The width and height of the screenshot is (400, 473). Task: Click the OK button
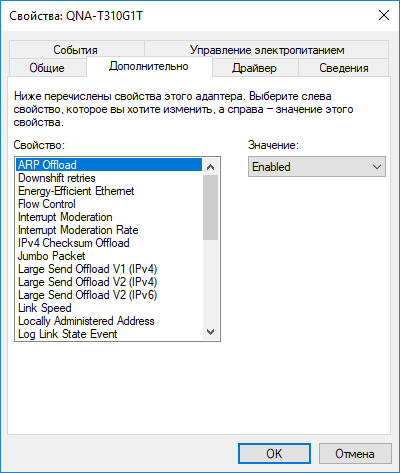(x=274, y=453)
